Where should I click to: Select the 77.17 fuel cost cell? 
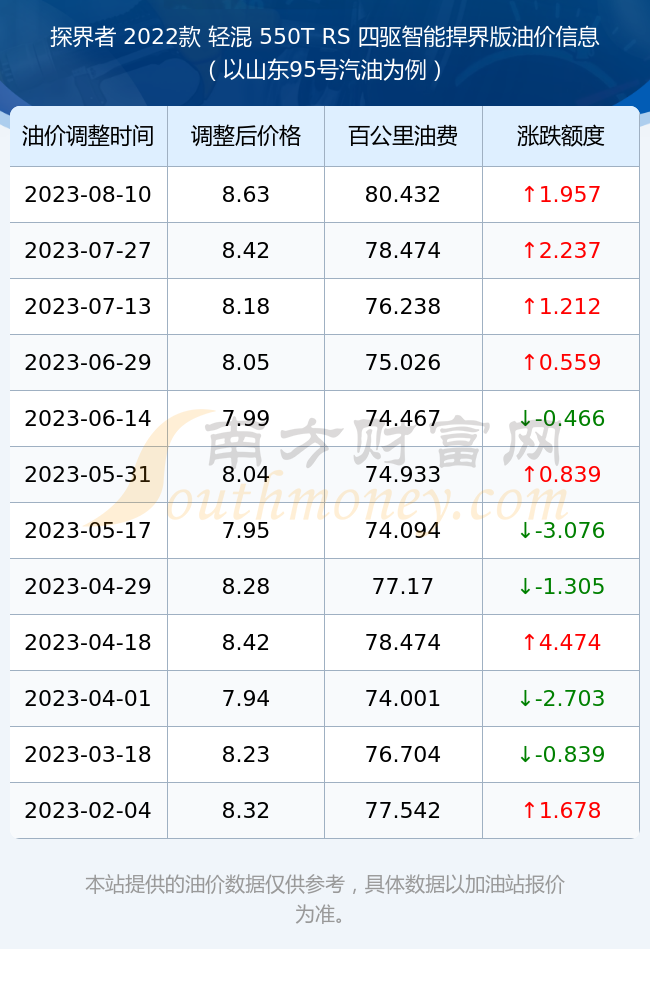coord(403,587)
